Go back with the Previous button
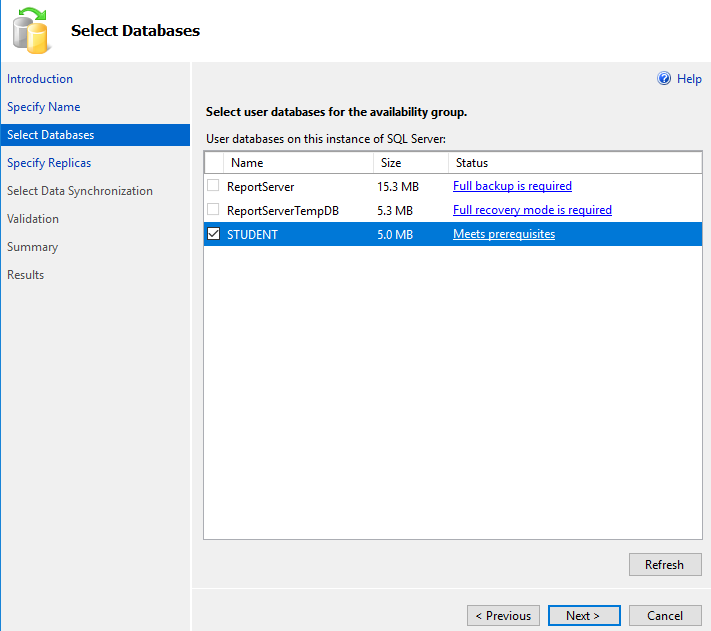 (x=503, y=616)
